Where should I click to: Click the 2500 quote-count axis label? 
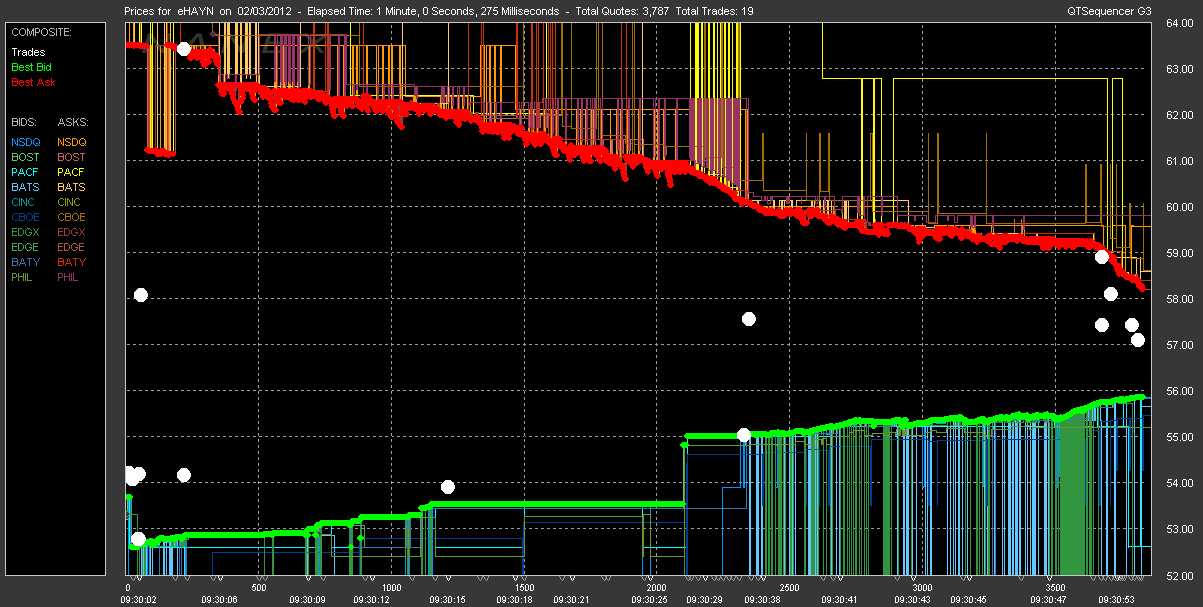pyautogui.click(x=788, y=588)
